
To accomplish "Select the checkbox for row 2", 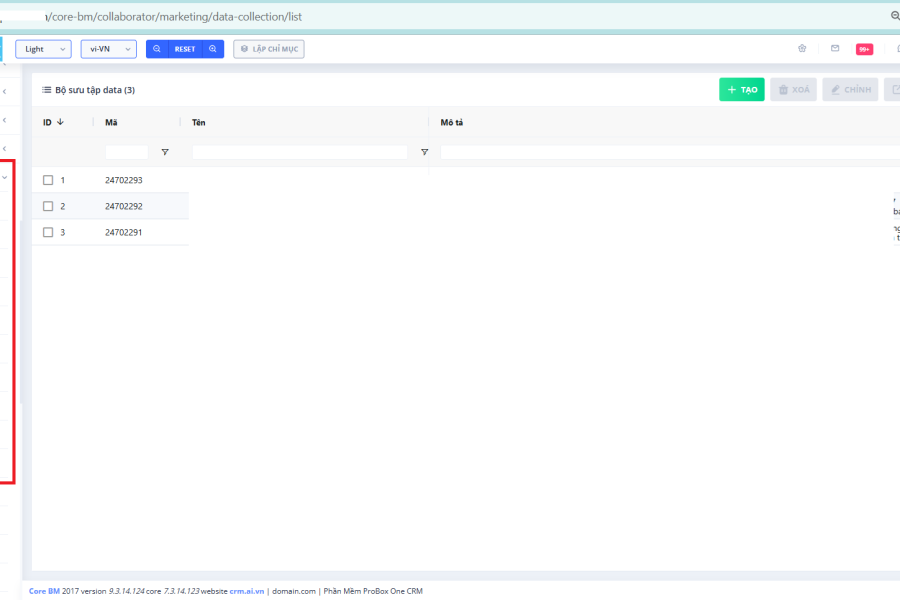I will click(x=48, y=206).
